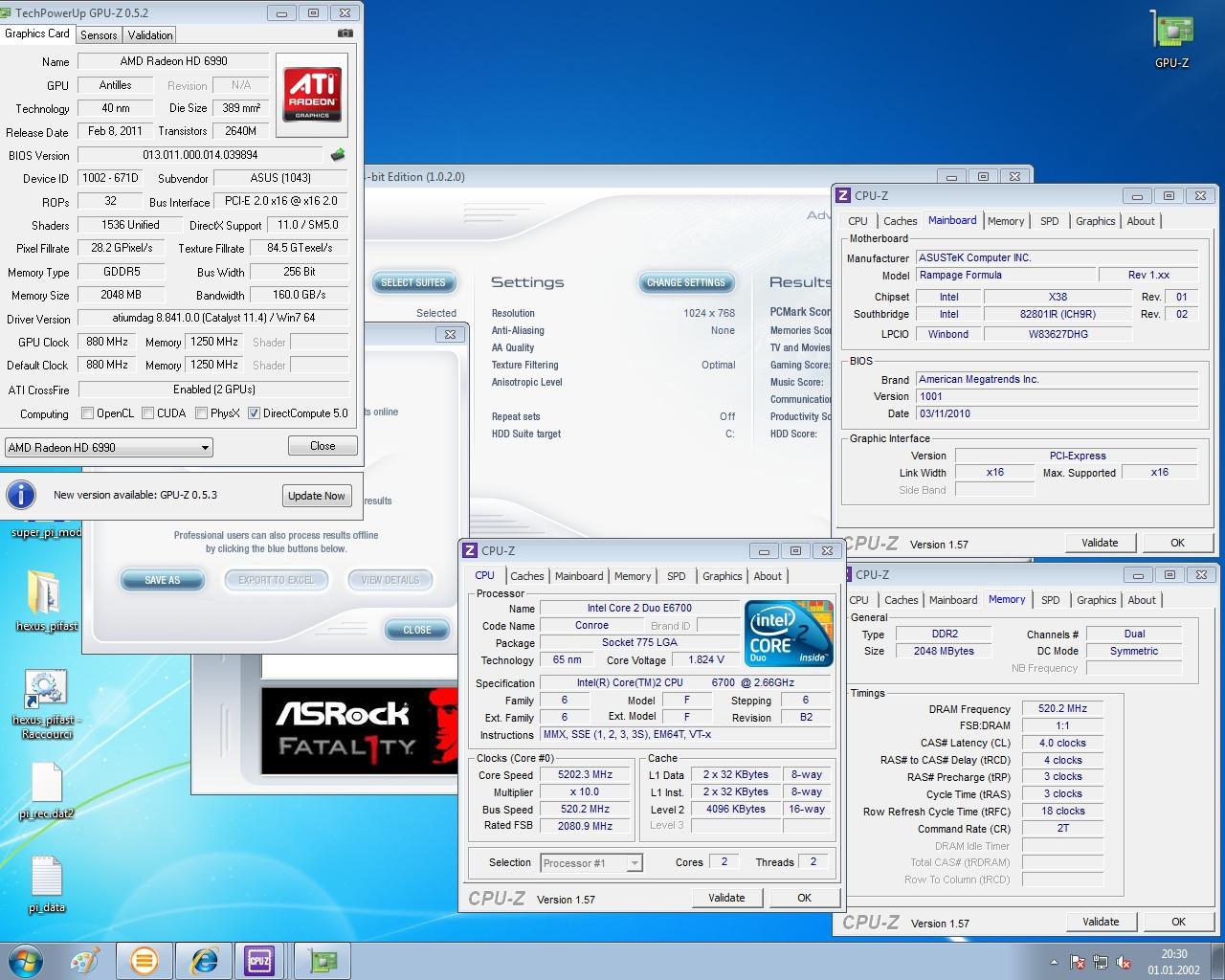The width and height of the screenshot is (1225, 980).
Task: Click the ASRock Fatal1ty banner image
Action: (x=359, y=729)
